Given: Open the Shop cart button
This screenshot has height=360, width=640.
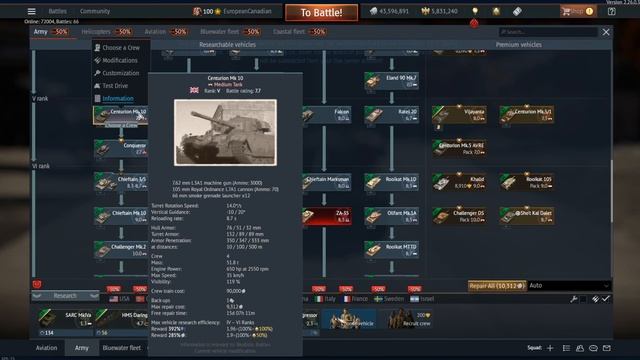Looking at the screenshot, I should pos(577,11).
